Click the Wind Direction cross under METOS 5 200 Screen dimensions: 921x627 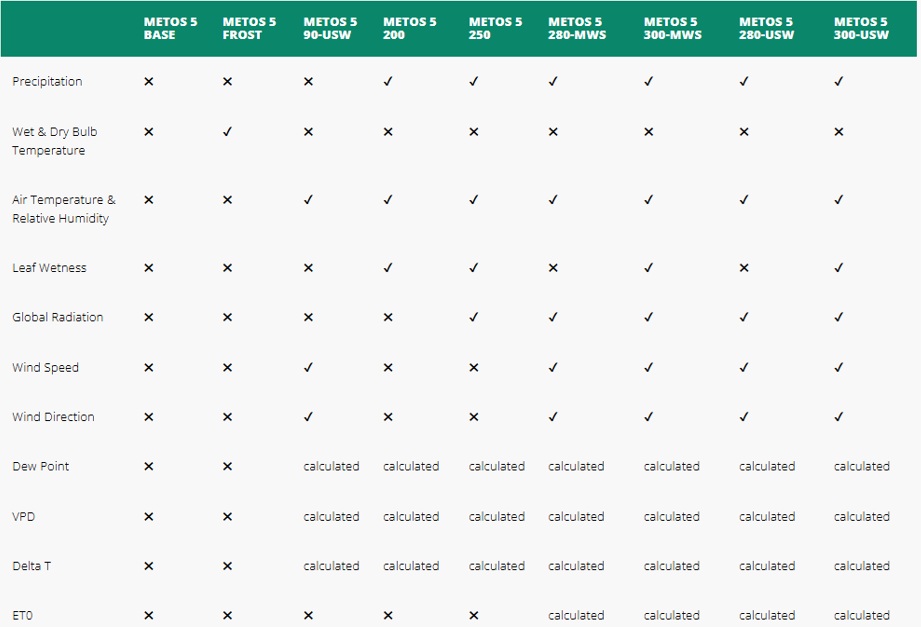[388, 417]
